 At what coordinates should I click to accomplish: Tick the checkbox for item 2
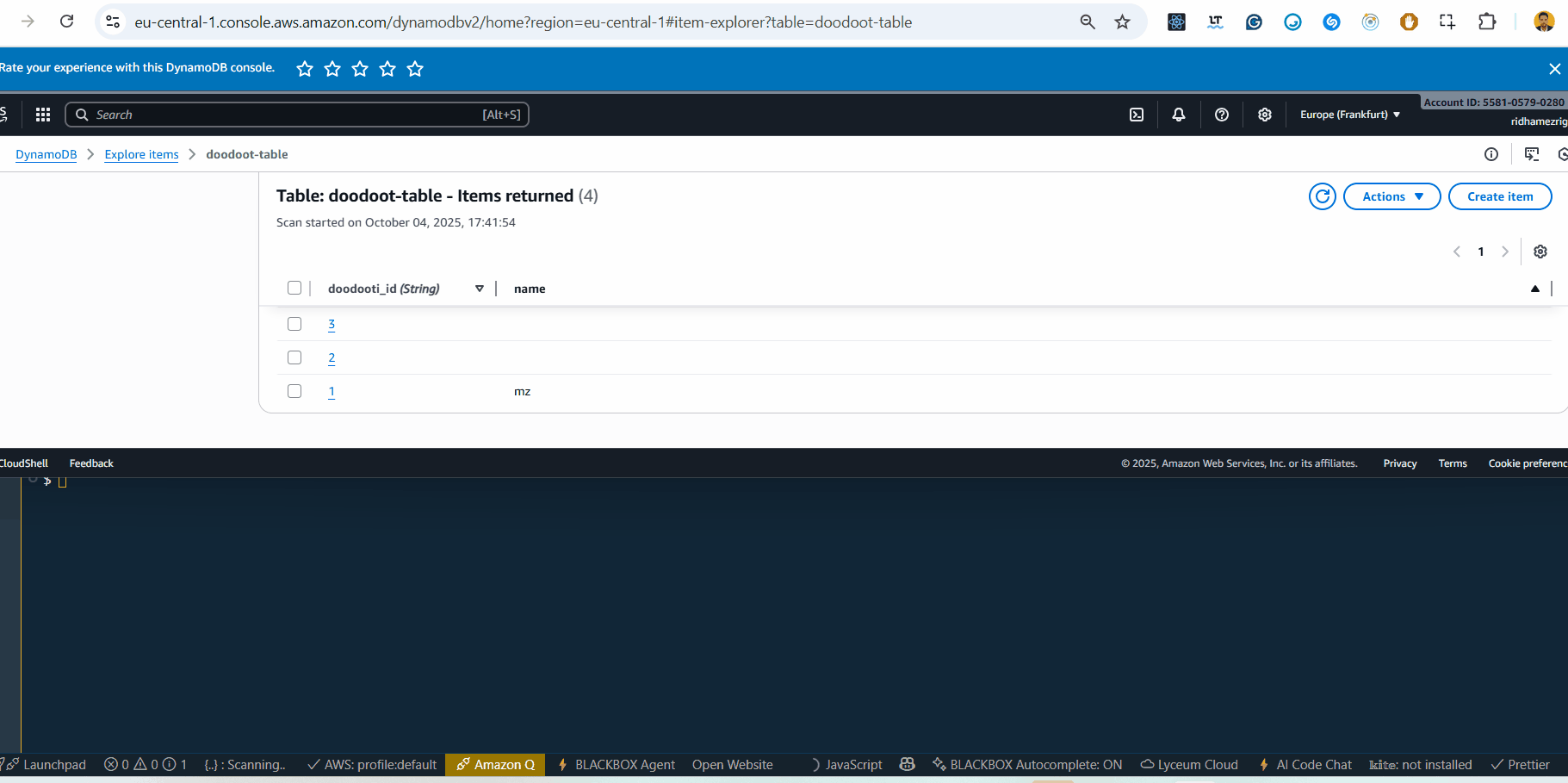point(294,357)
